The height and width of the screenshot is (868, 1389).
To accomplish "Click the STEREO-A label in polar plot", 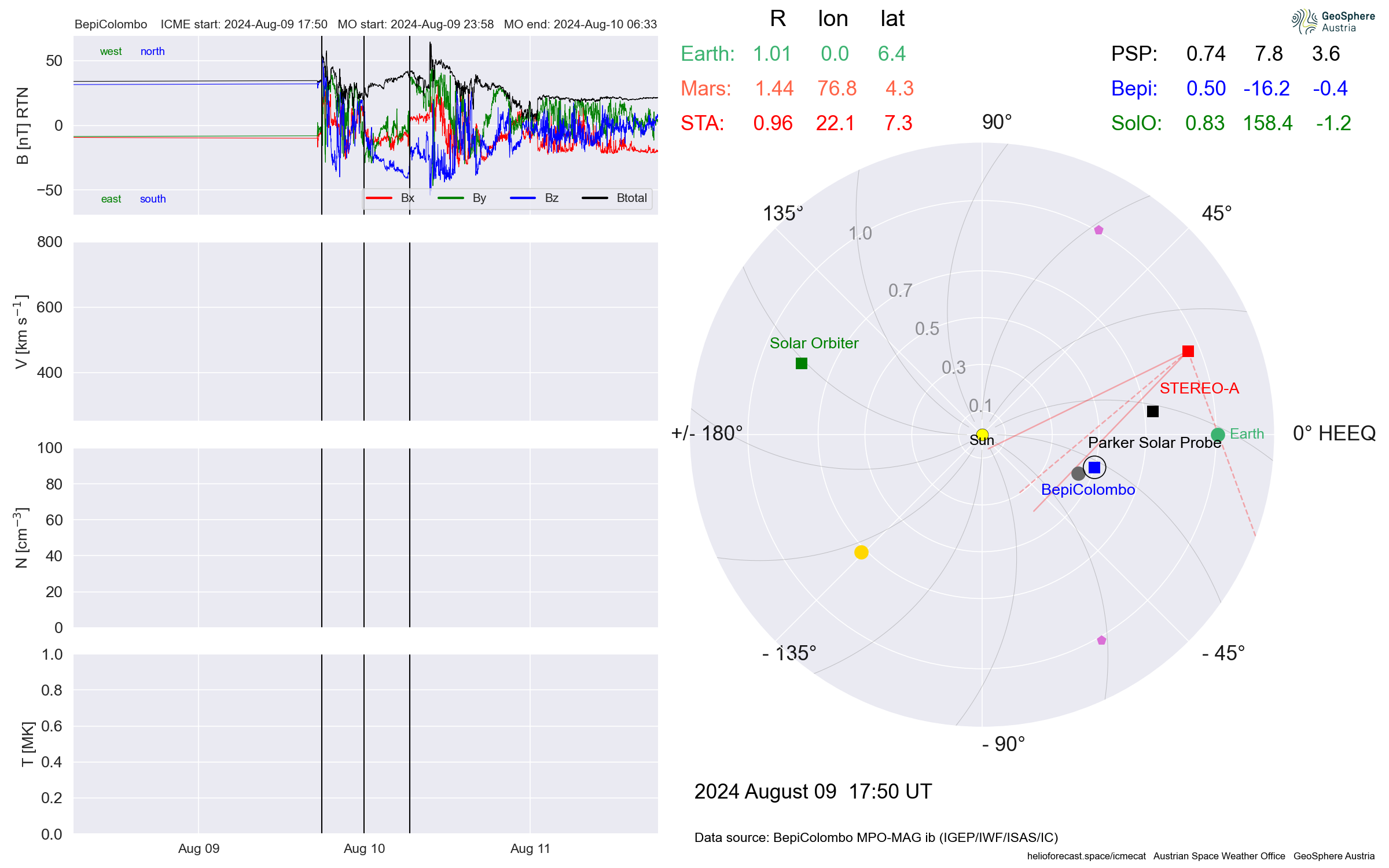I will pos(1199,388).
